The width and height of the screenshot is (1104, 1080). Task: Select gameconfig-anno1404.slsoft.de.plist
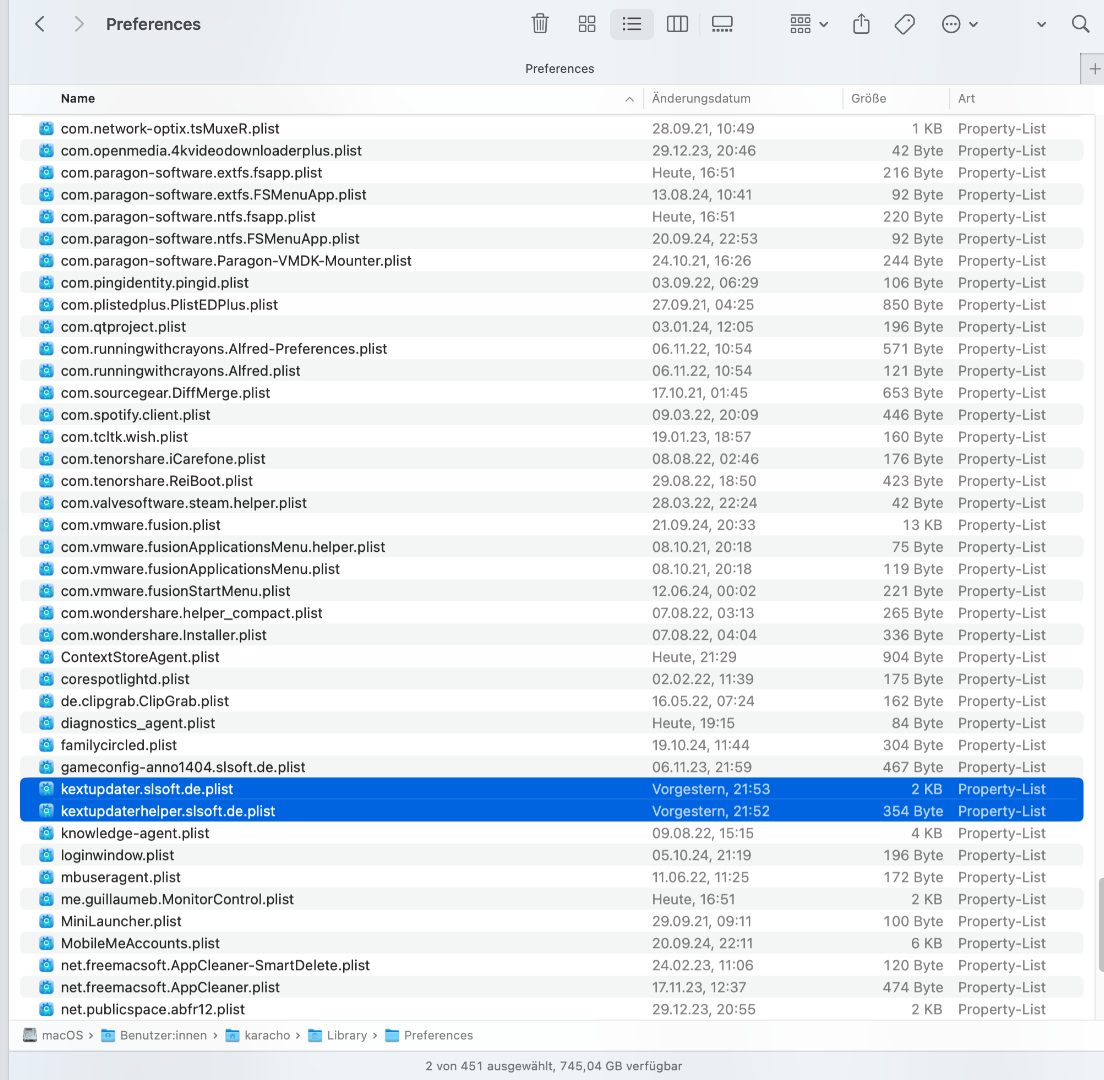551,767
